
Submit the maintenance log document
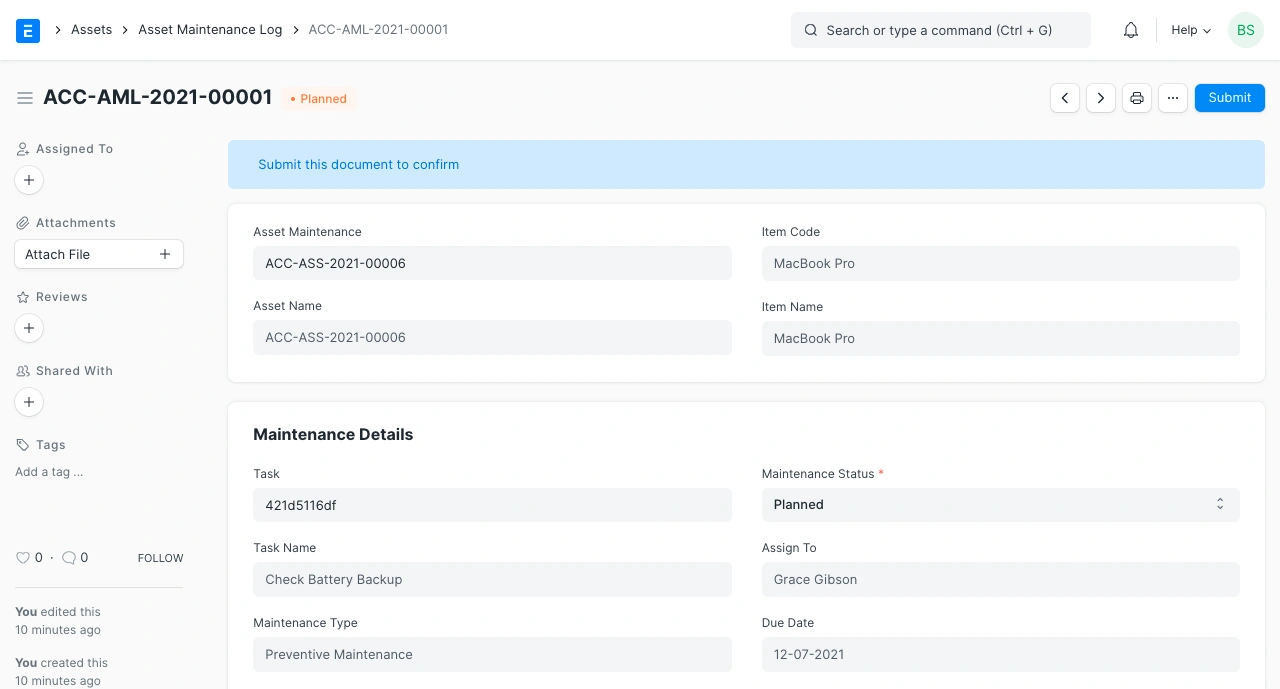click(x=1229, y=98)
